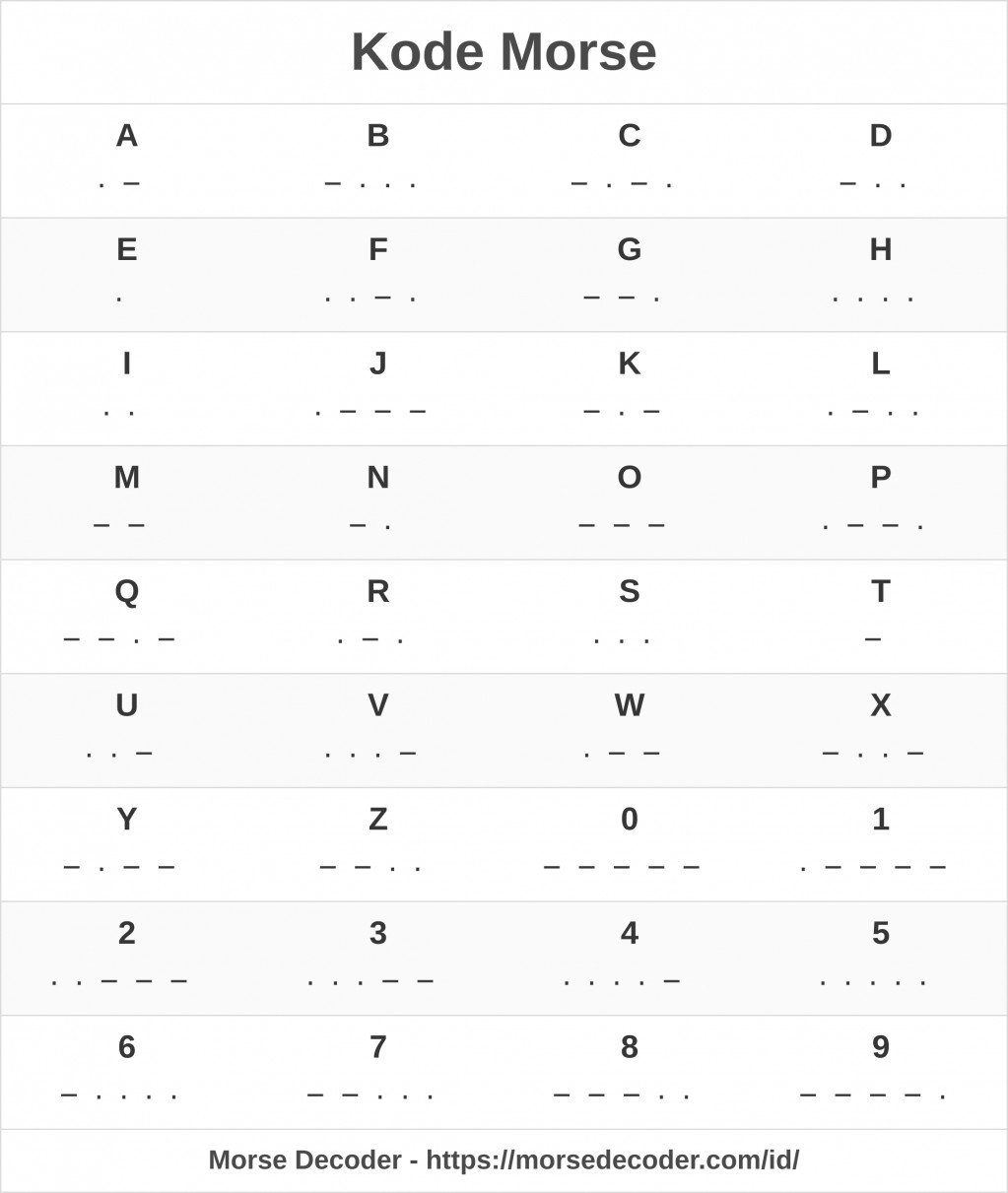Image resolution: width=1008 pixels, height=1193 pixels.
Task: Click the Morse pattern for letter K
Action: [x=622, y=411]
